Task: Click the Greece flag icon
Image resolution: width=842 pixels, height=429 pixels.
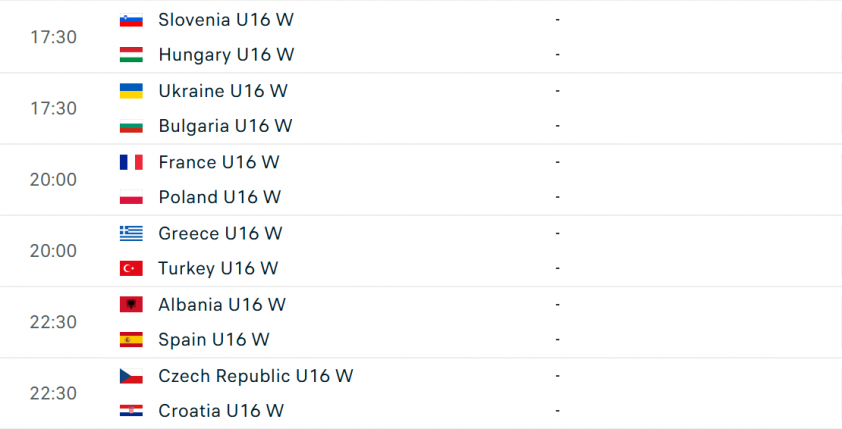Action: tap(131, 233)
